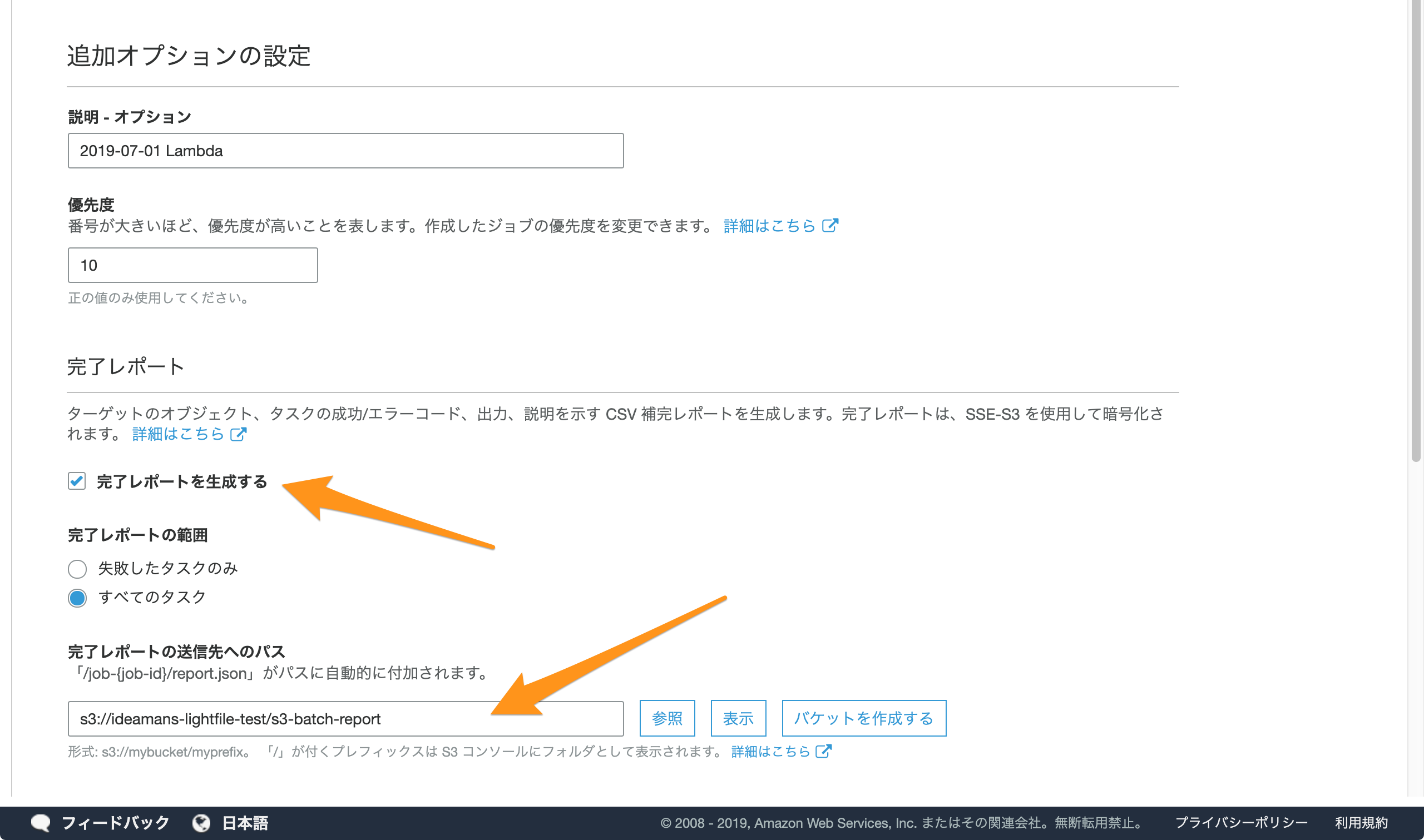
Task: Open プライバシーポリシー footer link
Action: [1241, 822]
